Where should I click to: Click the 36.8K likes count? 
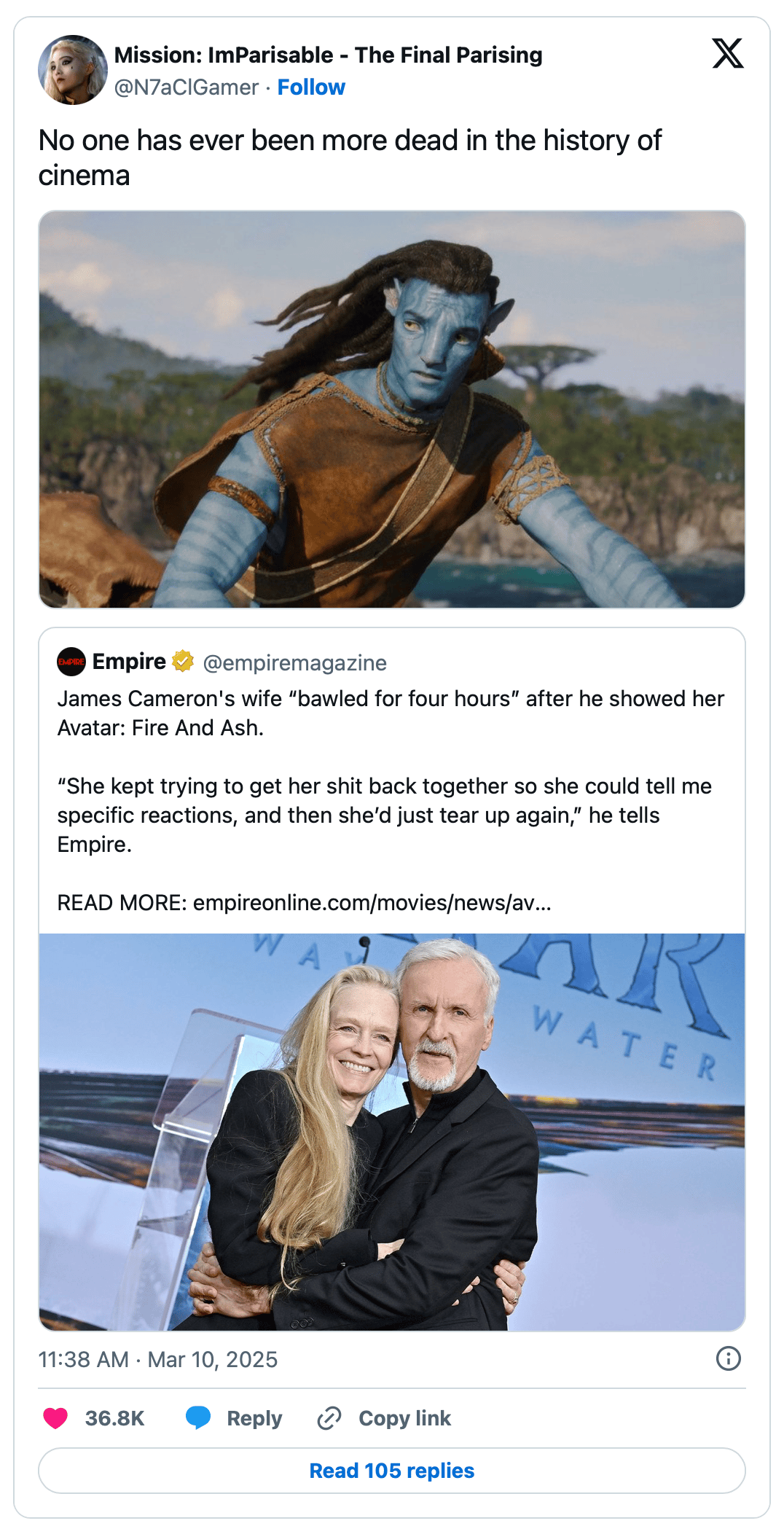coord(115,1418)
